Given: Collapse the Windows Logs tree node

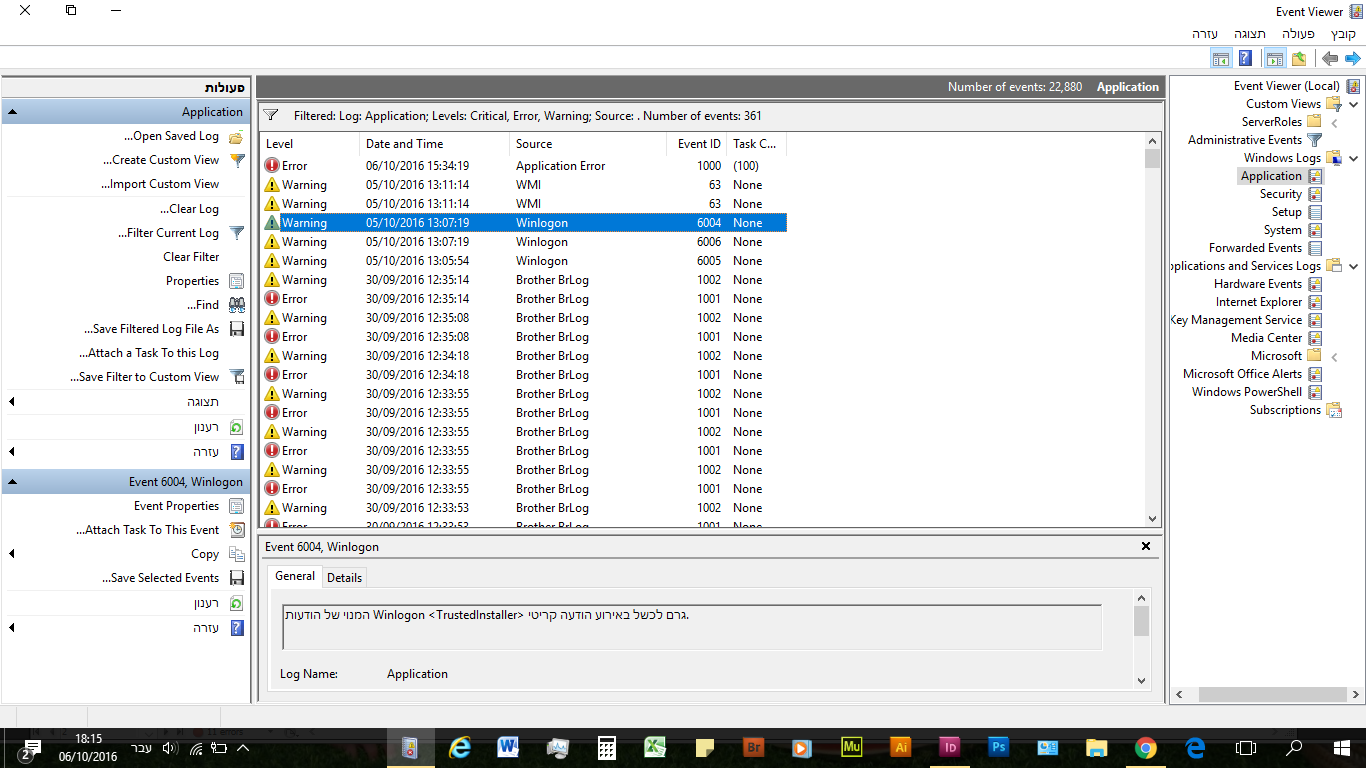Looking at the screenshot, I should click(1353, 158).
